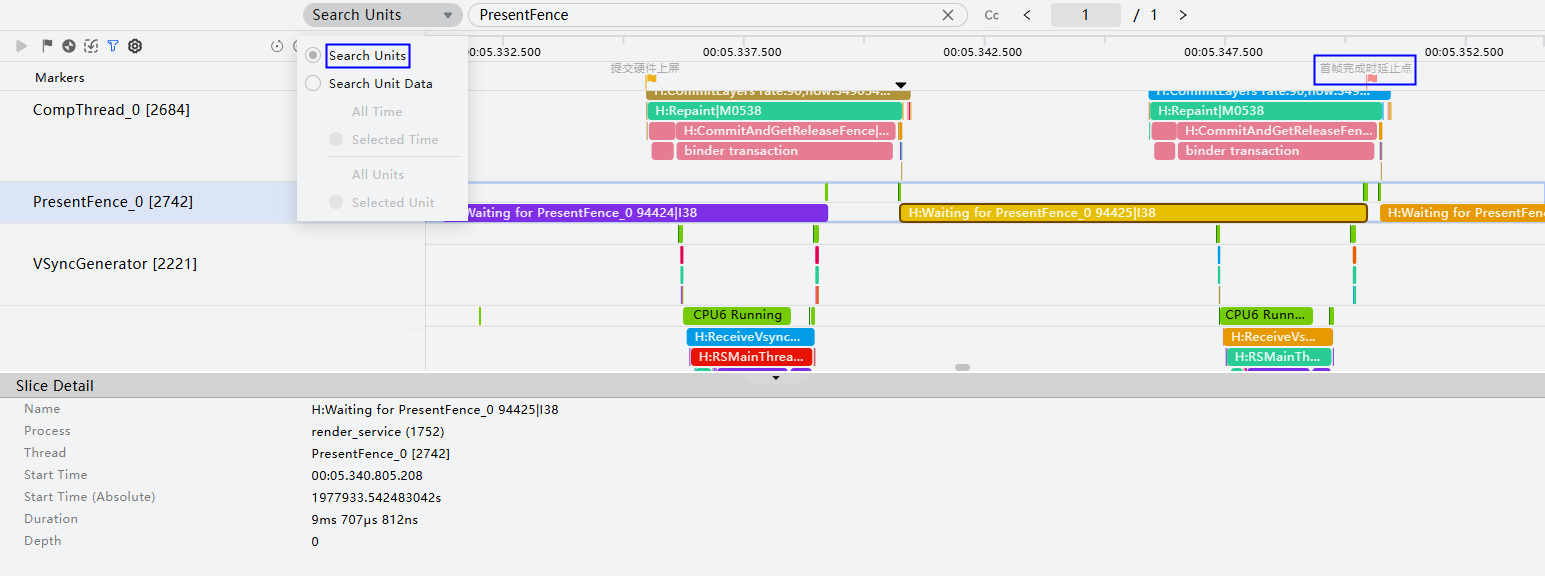Viewport: 1545px width, 576px height.
Task: Go to the next search result
Action: 1183,15
